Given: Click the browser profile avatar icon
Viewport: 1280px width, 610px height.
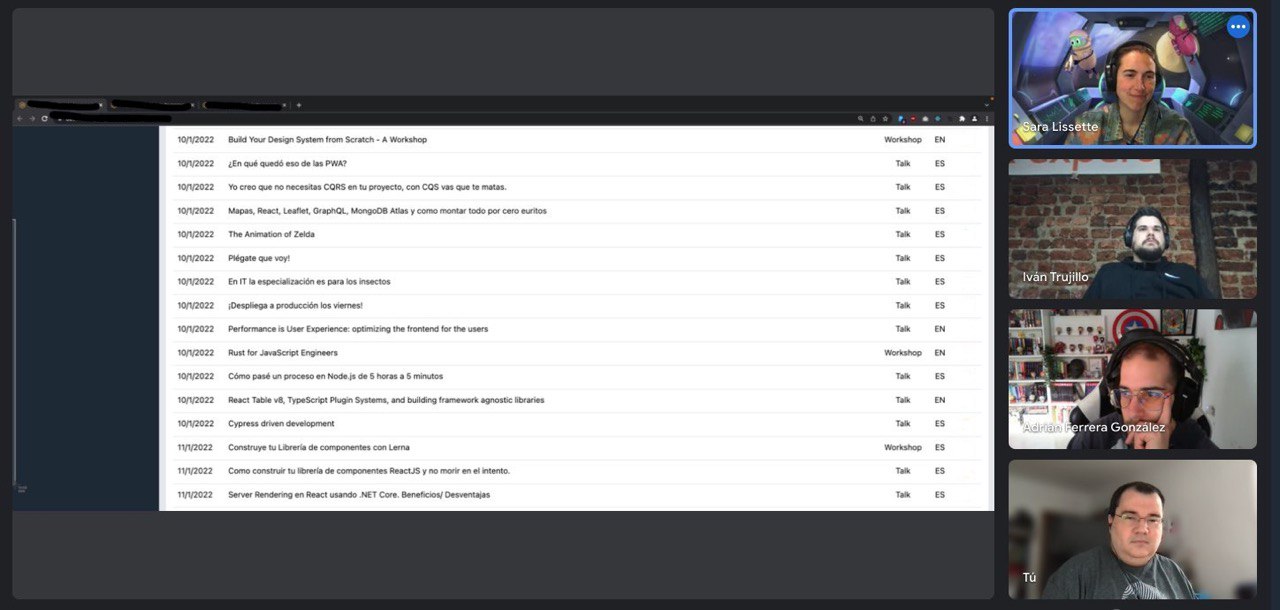Looking at the screenshot, I should coord(974,118).
